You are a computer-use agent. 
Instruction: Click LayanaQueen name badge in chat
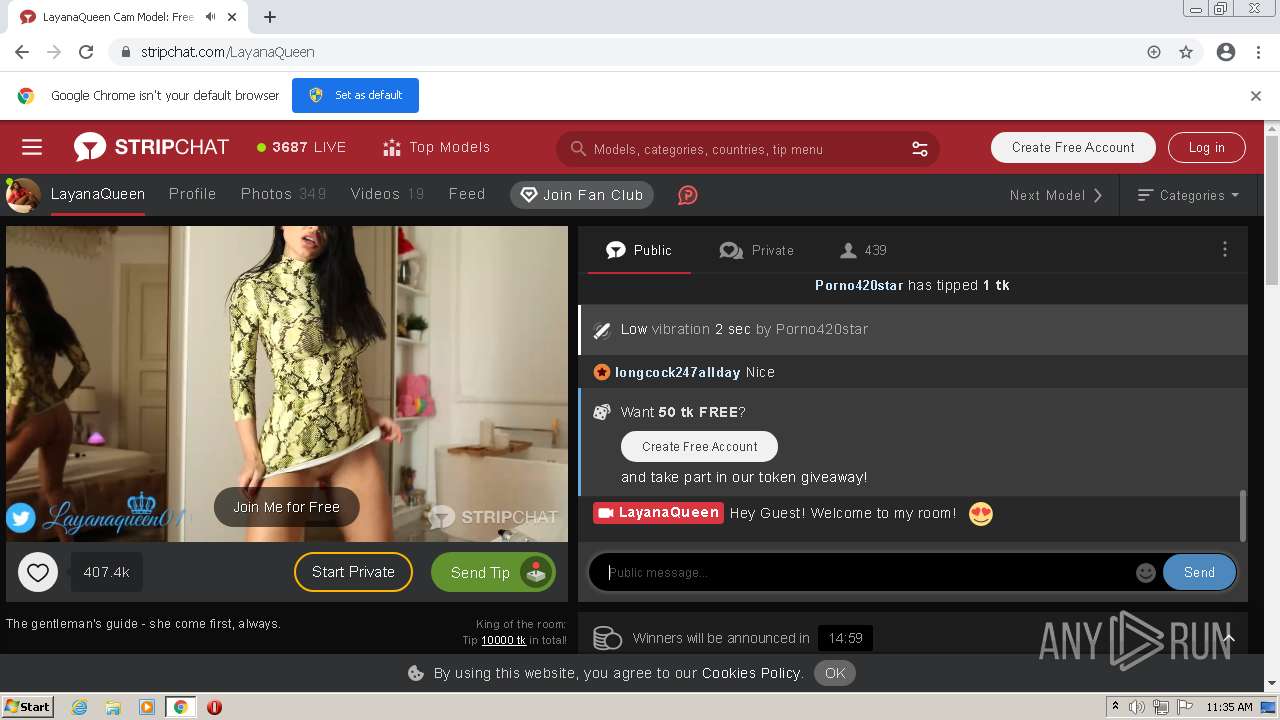tap(658, 512)
